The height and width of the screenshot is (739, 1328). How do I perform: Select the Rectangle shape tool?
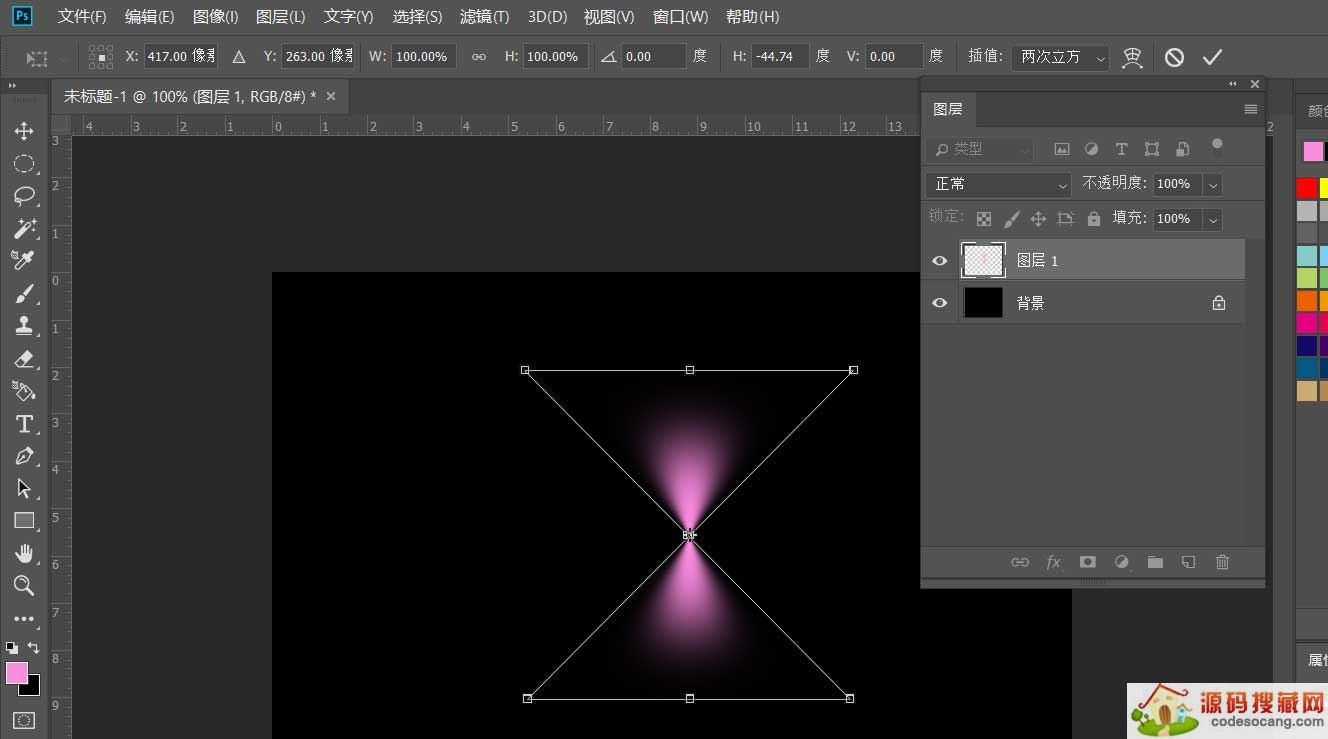(x=24, y=520)
